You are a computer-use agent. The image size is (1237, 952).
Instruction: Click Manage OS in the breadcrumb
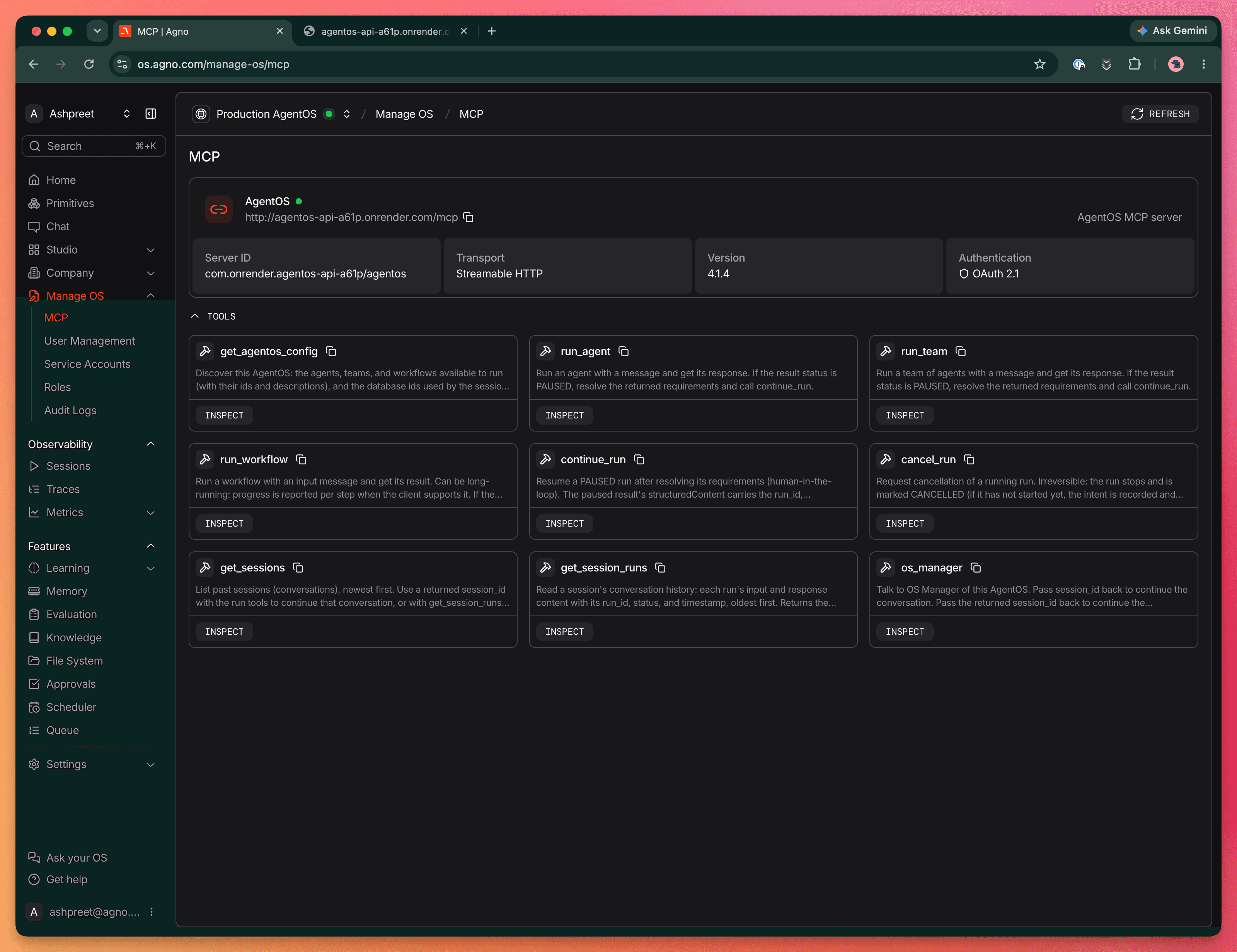pos(404,114)
